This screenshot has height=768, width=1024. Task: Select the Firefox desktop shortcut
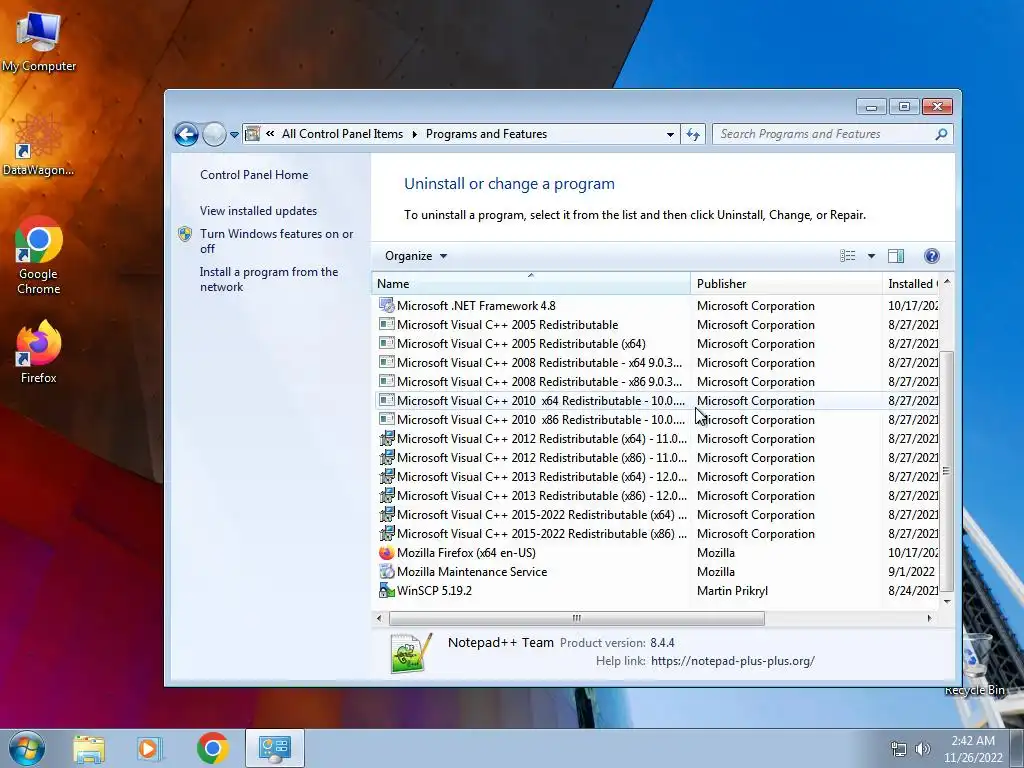point(39,353)
